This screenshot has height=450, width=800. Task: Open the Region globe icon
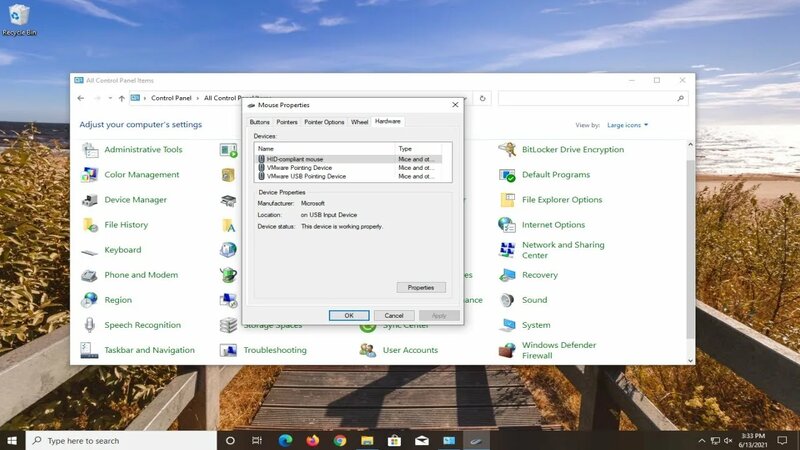tap(90, 300)
